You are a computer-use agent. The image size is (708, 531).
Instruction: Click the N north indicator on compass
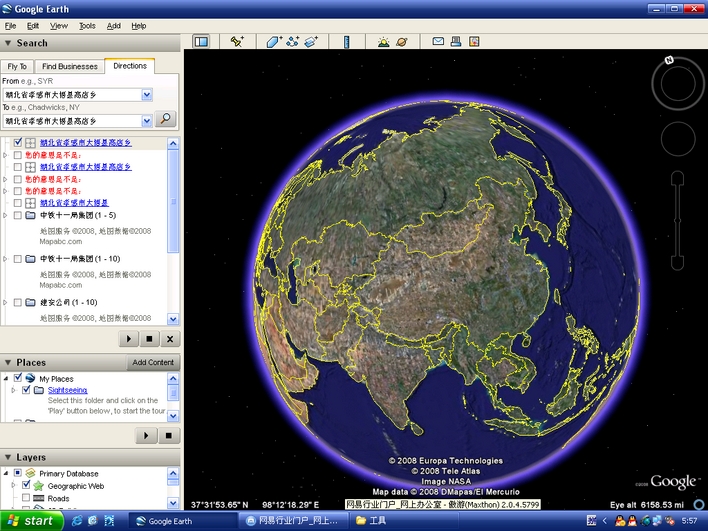tap(669, 60)
